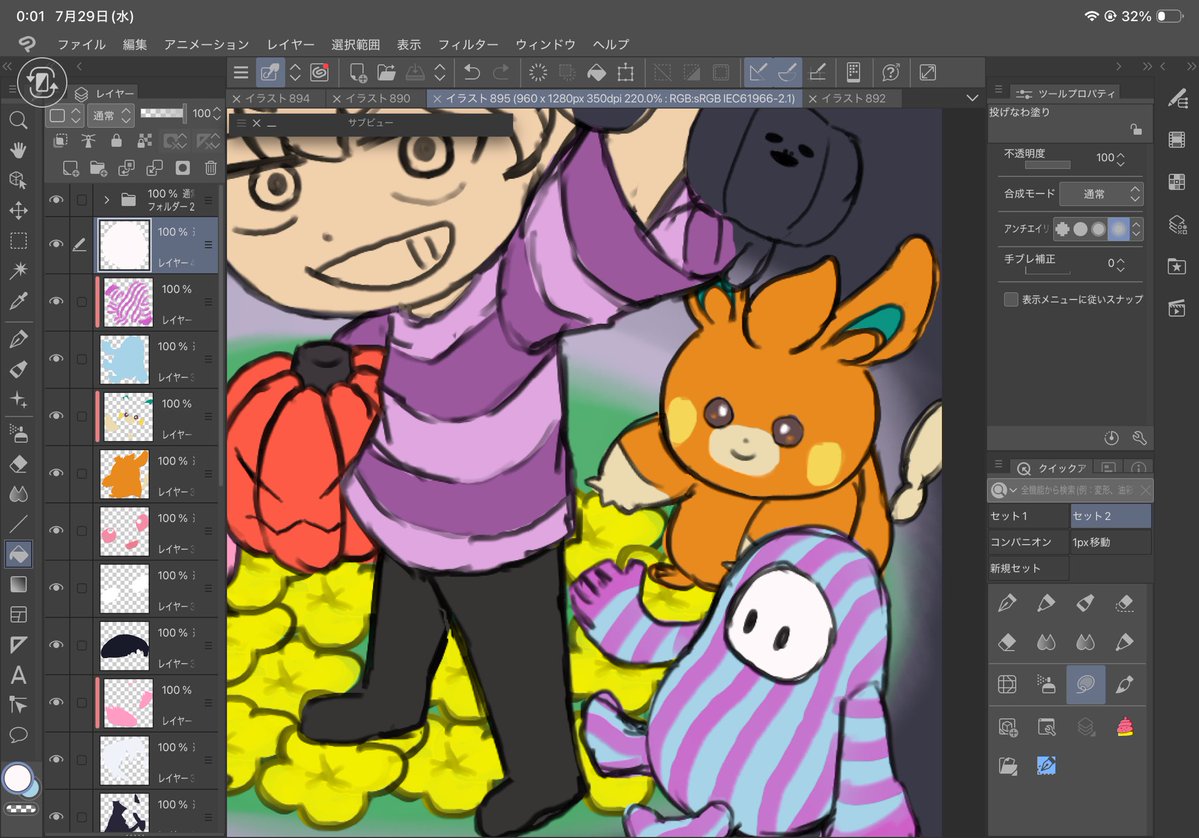
Task: Open the Filter menu
Action: pyautogui.click(x=468, y=44)
